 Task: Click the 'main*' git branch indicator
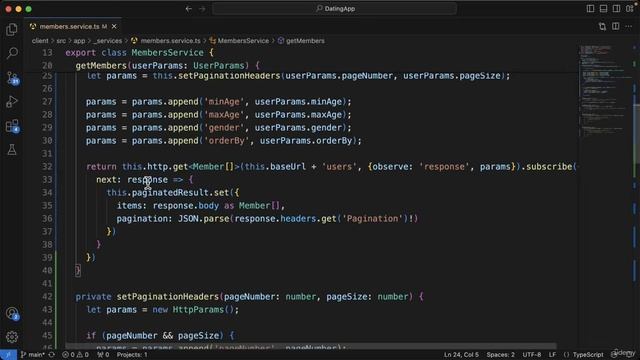tap(33, 355)
